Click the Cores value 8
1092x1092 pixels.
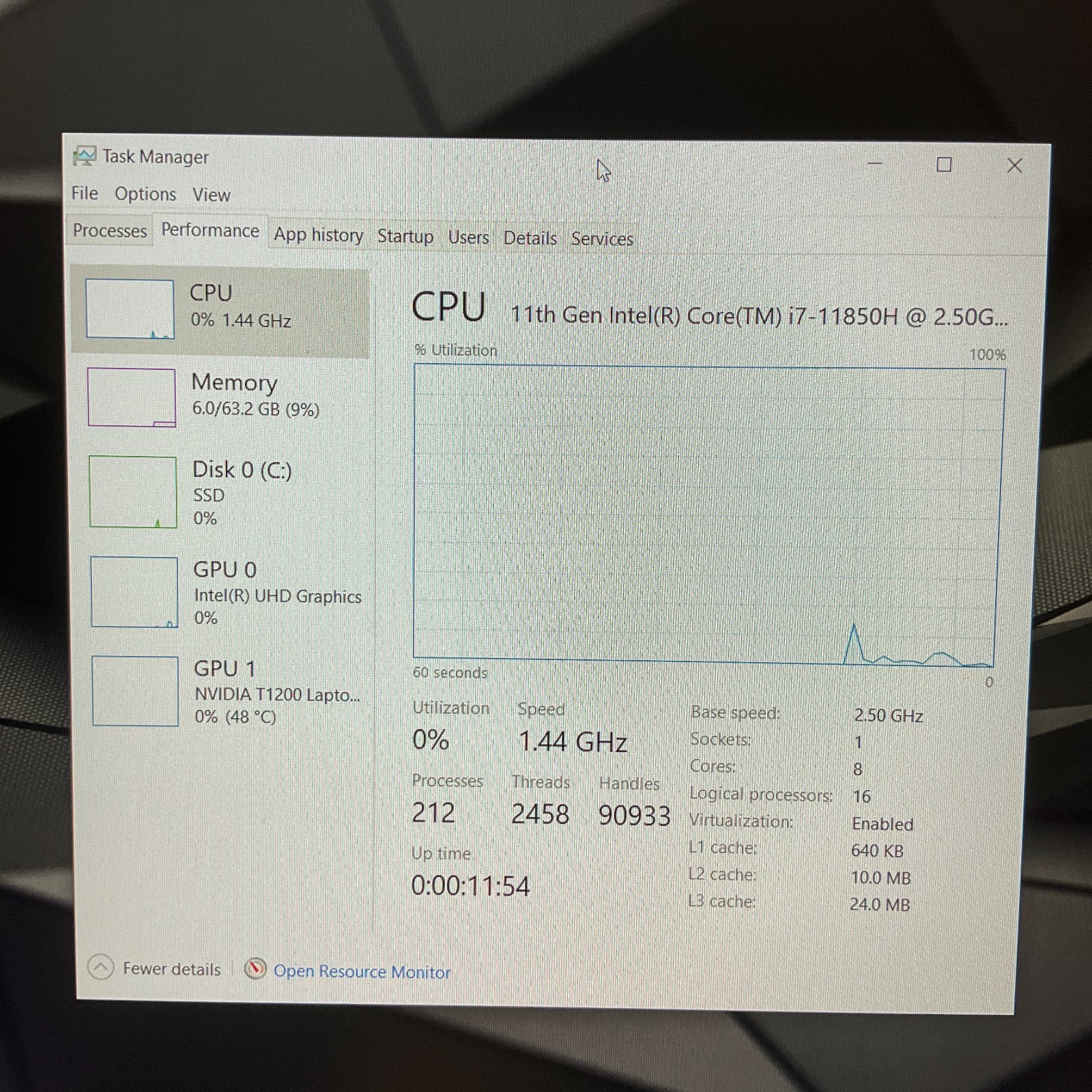pyautogui.click(x=858, y=769)
